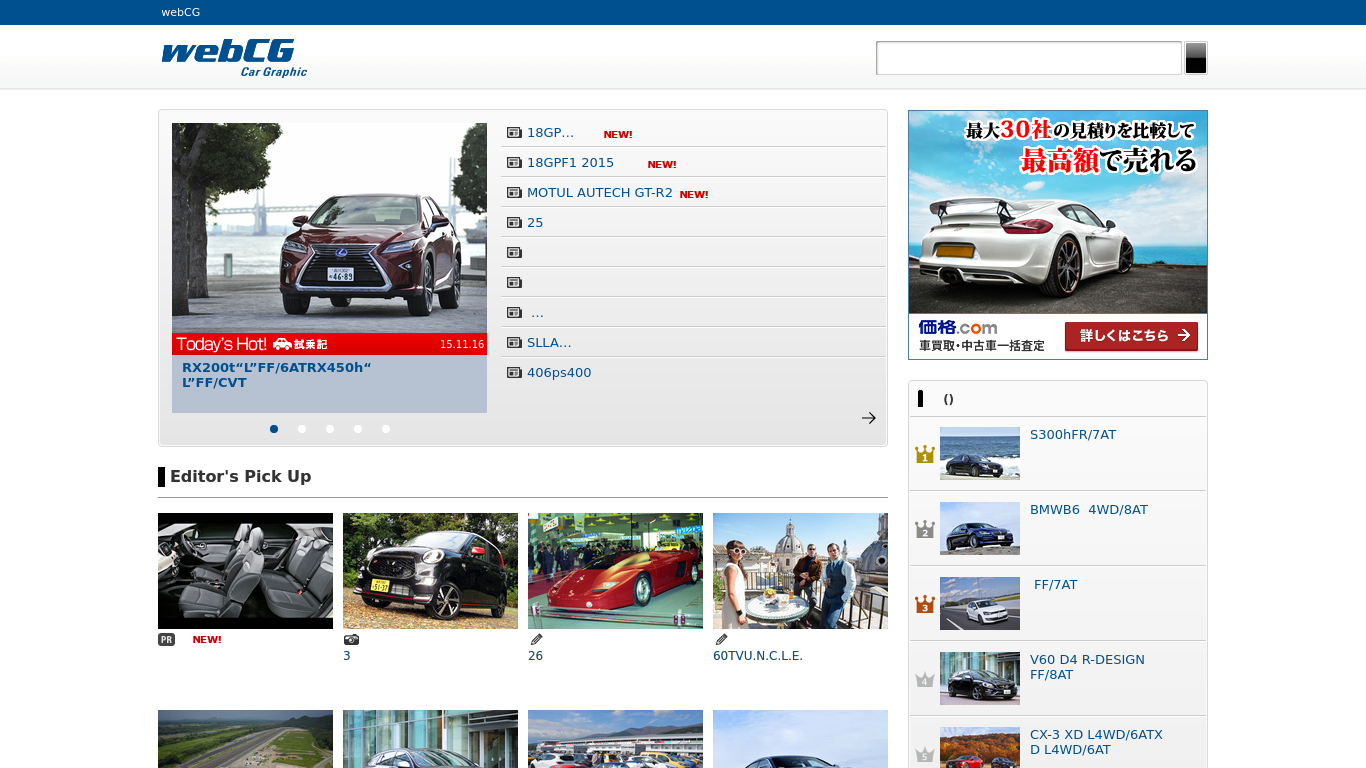
Task: Open U.N.C.L.E. movie cast thumbnail
Action: (x=800, y=571)
